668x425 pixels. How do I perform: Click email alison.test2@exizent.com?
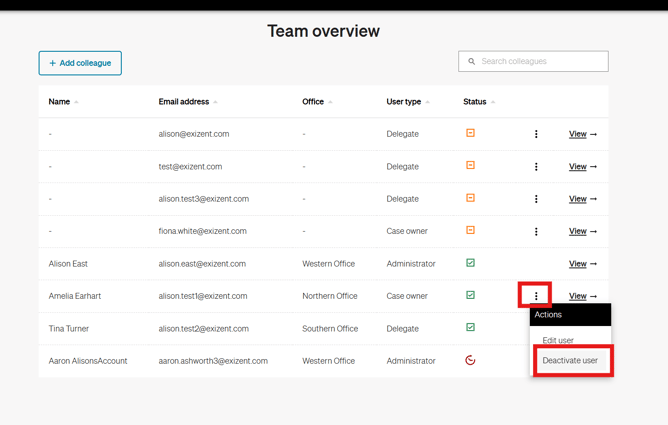click(204, 329)
